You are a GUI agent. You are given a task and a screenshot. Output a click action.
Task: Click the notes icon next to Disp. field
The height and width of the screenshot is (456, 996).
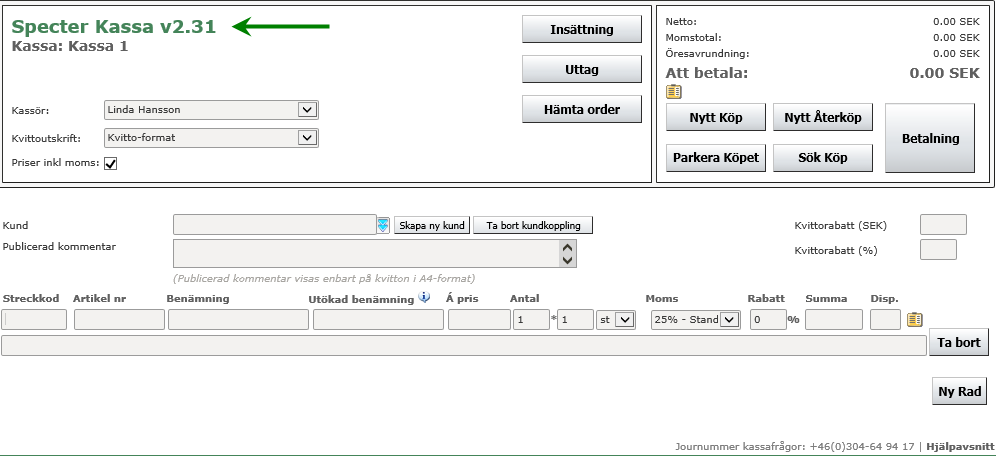tap(914, 320)
